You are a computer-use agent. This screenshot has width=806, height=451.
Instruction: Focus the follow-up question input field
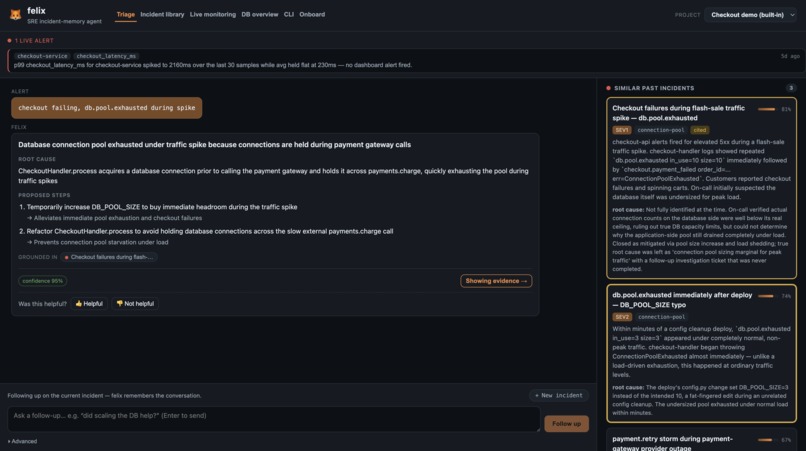pos(273,419)
